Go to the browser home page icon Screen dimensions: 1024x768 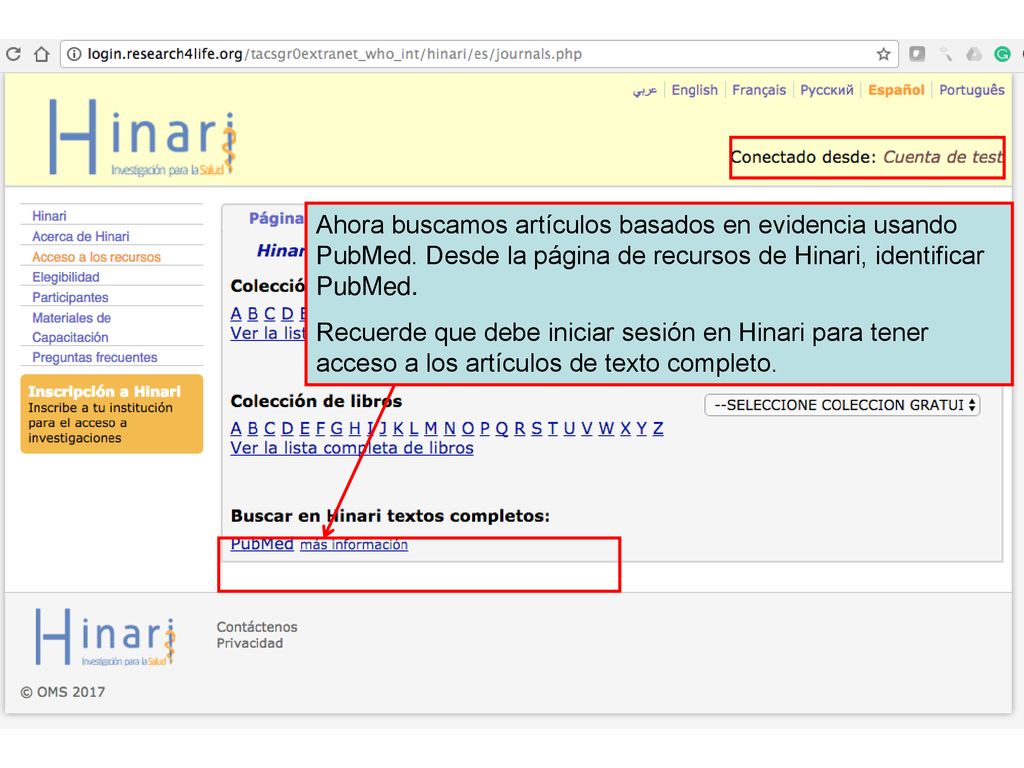[x=42, y=54]
